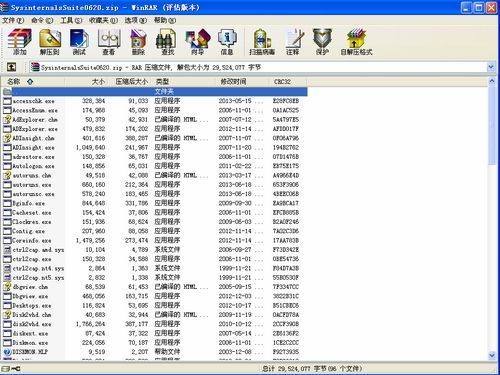Select the ADInsight.chm file row
Screen dimensions: 500x375
pos(153,138)
